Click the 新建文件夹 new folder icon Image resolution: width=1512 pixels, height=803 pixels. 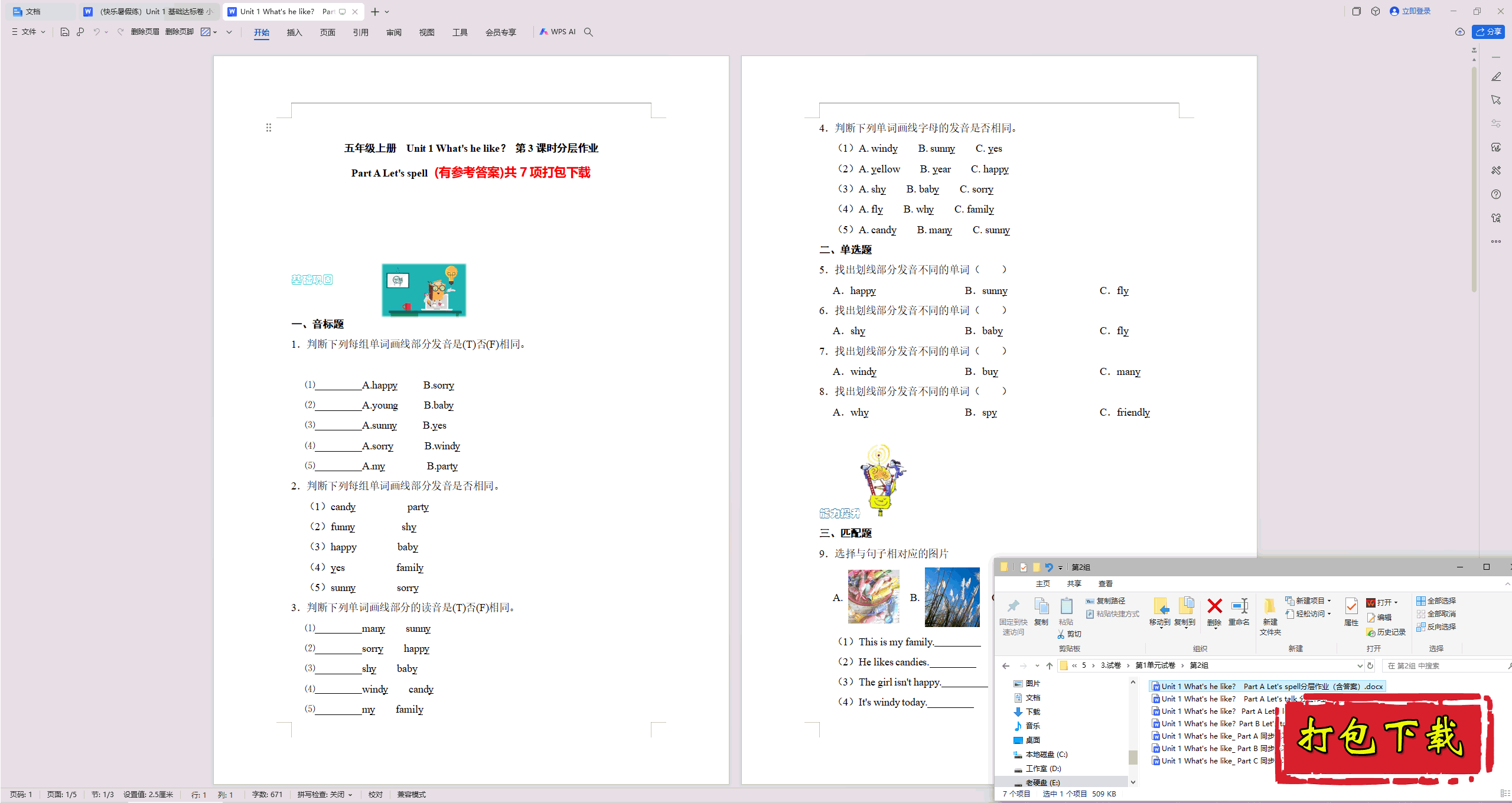1270,616
